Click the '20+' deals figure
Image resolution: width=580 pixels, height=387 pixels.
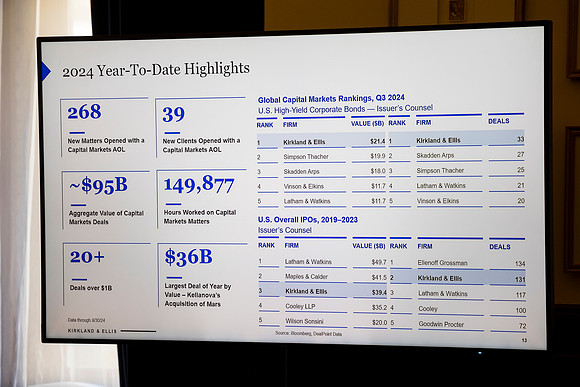[x=87, y=257]
